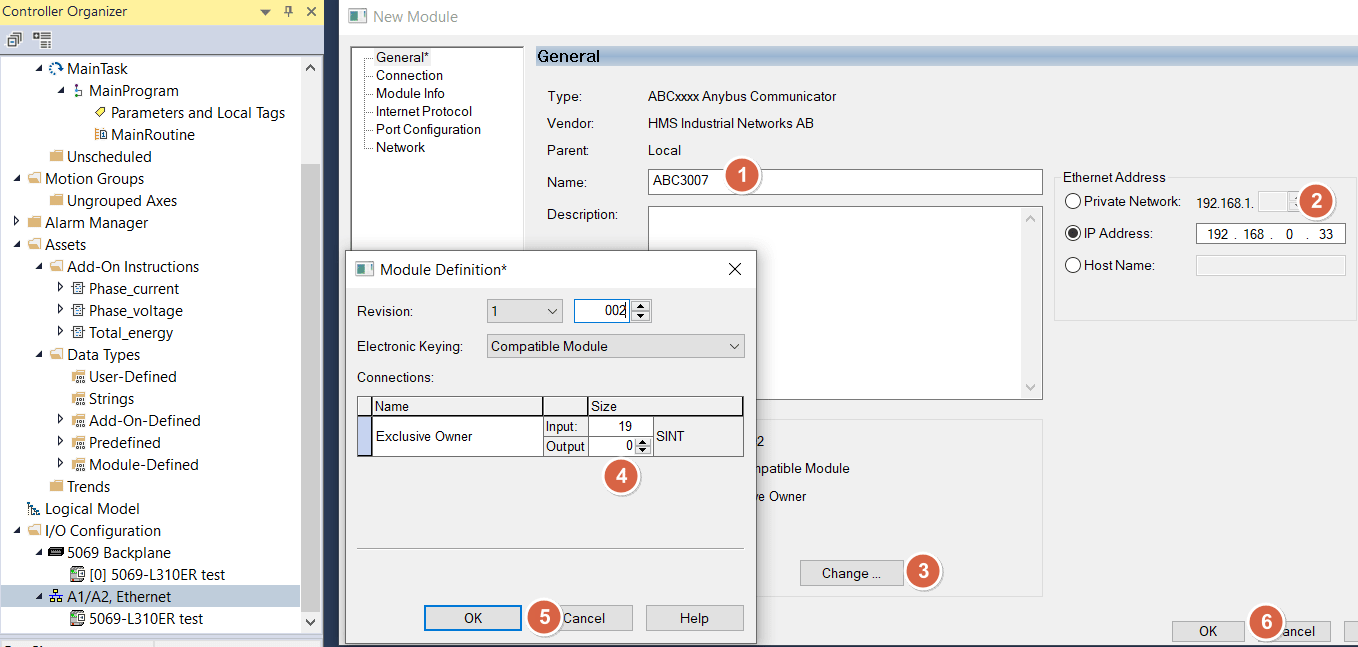Open the Electronic Keying dropdown

(616, 346)
